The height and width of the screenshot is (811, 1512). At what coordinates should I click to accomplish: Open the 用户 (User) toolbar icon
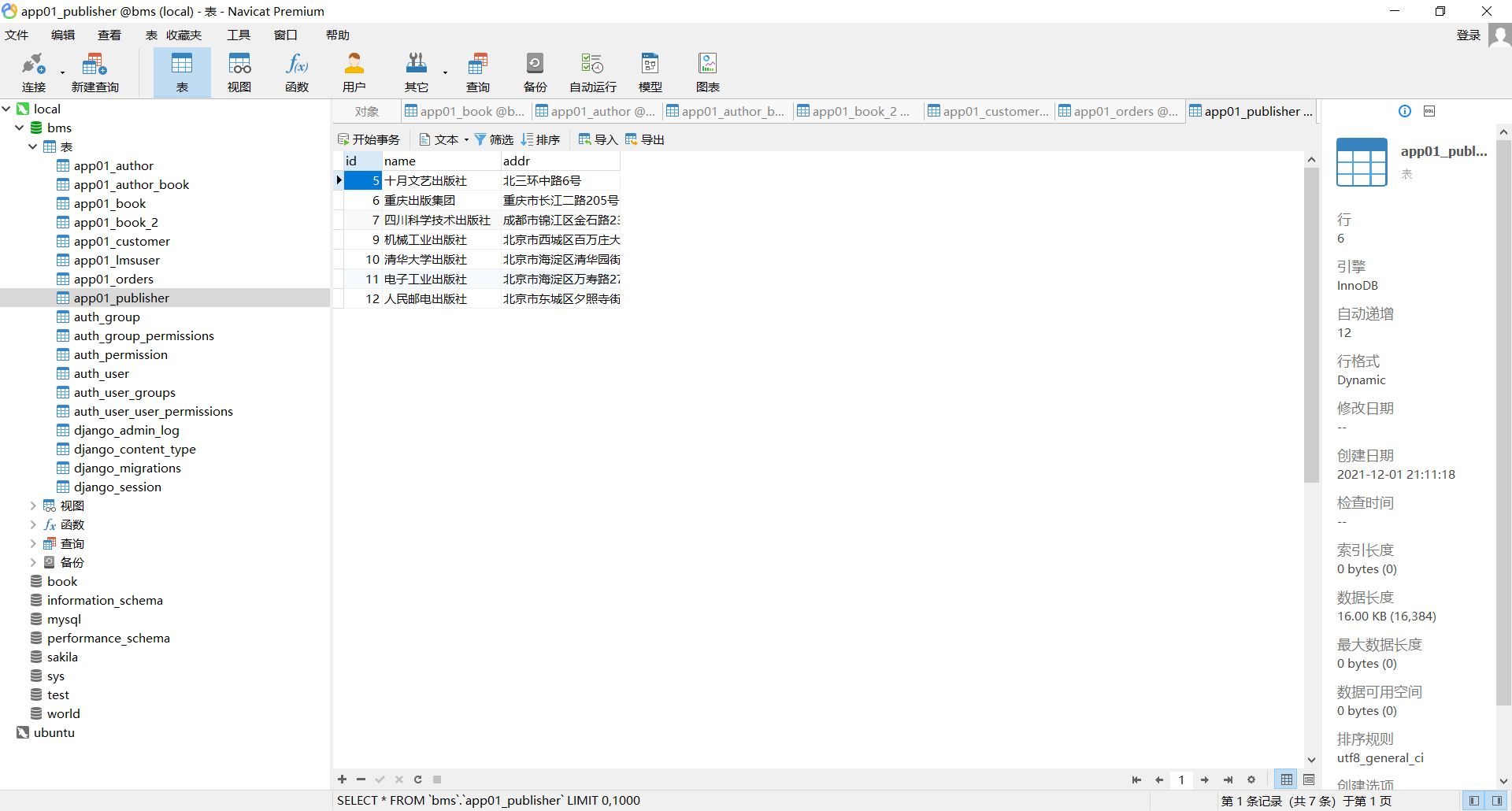354,72
